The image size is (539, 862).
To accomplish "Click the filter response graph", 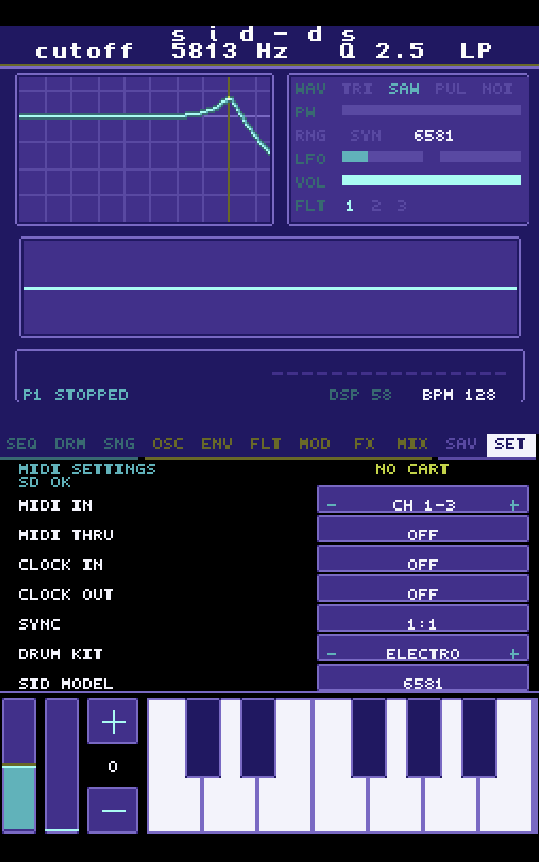I will coord(145,149).
